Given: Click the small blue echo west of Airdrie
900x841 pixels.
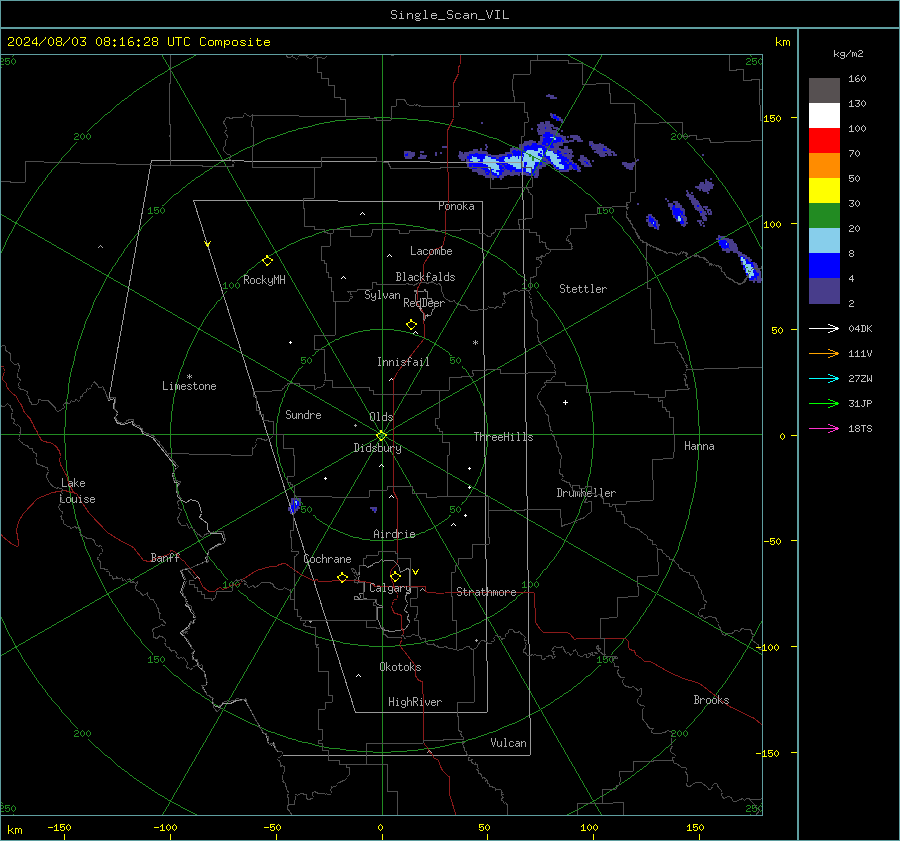Looking at the screenshot, I should [294, 505].
